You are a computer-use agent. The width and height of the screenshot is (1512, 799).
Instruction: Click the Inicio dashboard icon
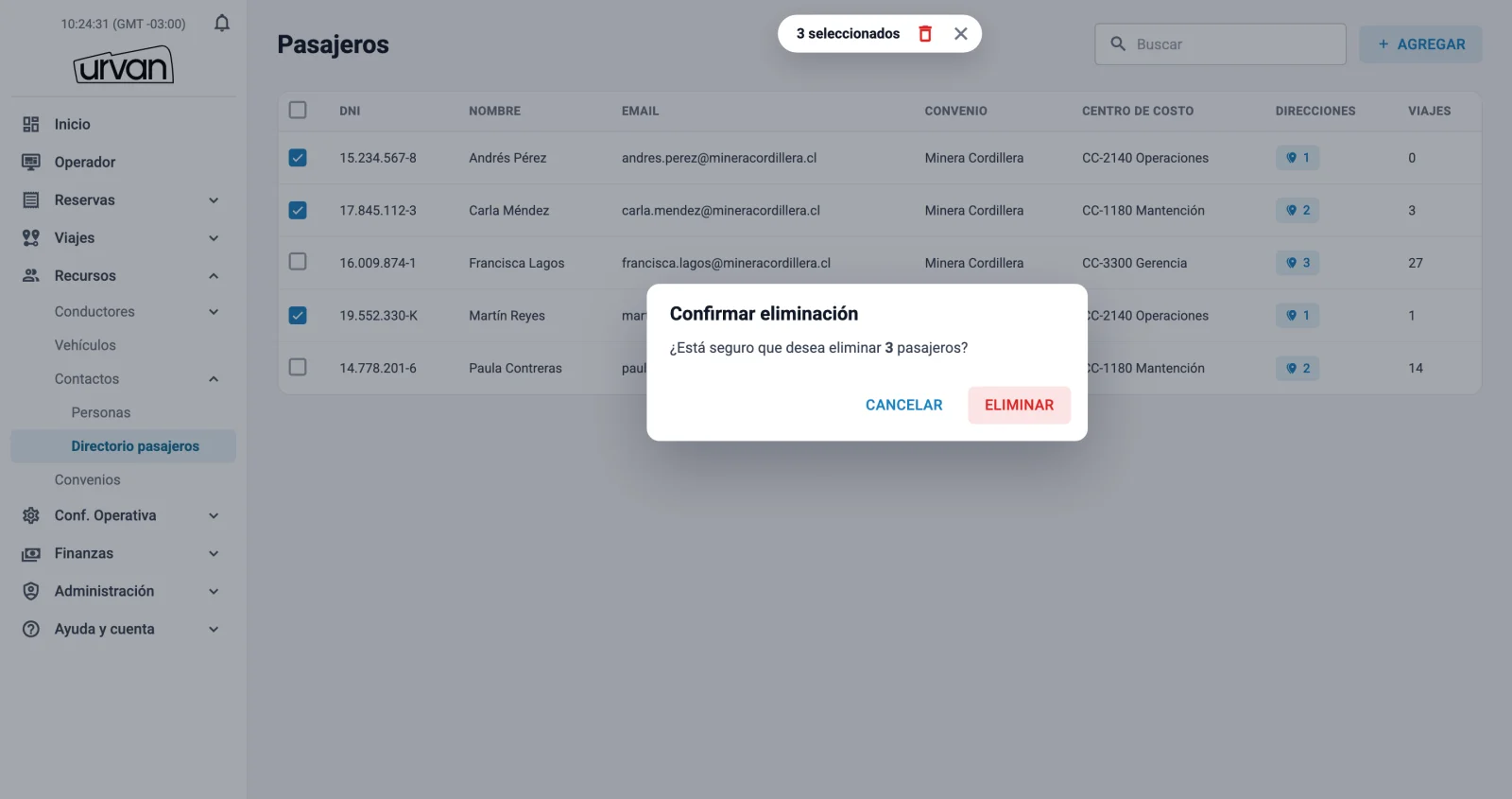[x=31, y=124]
